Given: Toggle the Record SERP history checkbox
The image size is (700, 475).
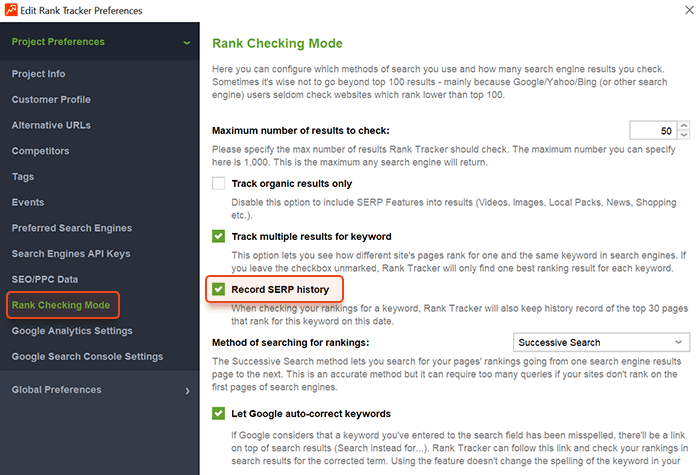Looking at the screenshot, I should (x=218, y=289).
